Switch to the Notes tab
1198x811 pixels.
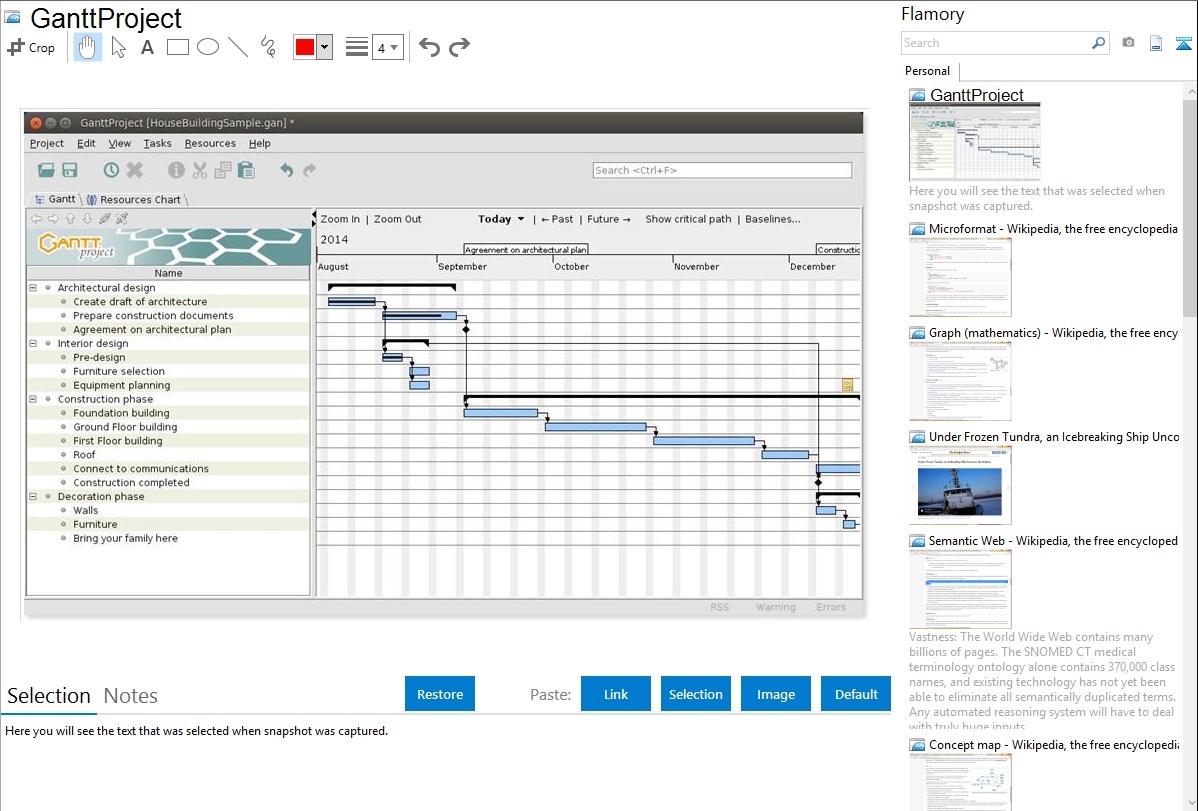click(131, 696)
